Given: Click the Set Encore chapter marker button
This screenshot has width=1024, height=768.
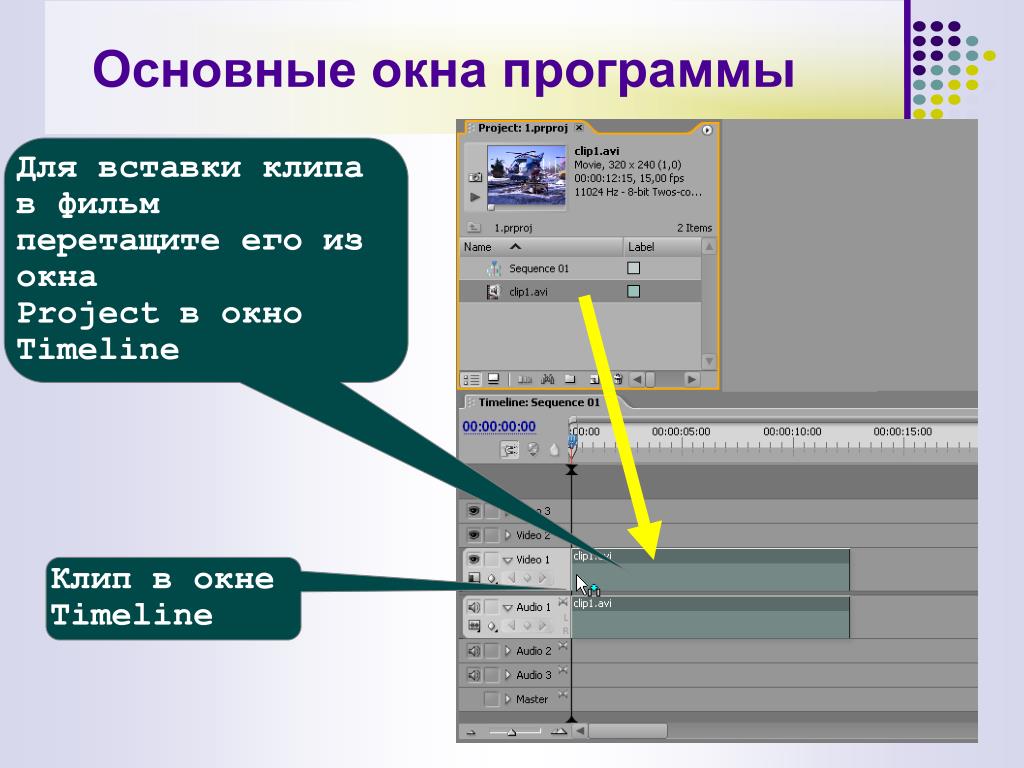Looking at the screenshot, I should click(x=533, y=449).
